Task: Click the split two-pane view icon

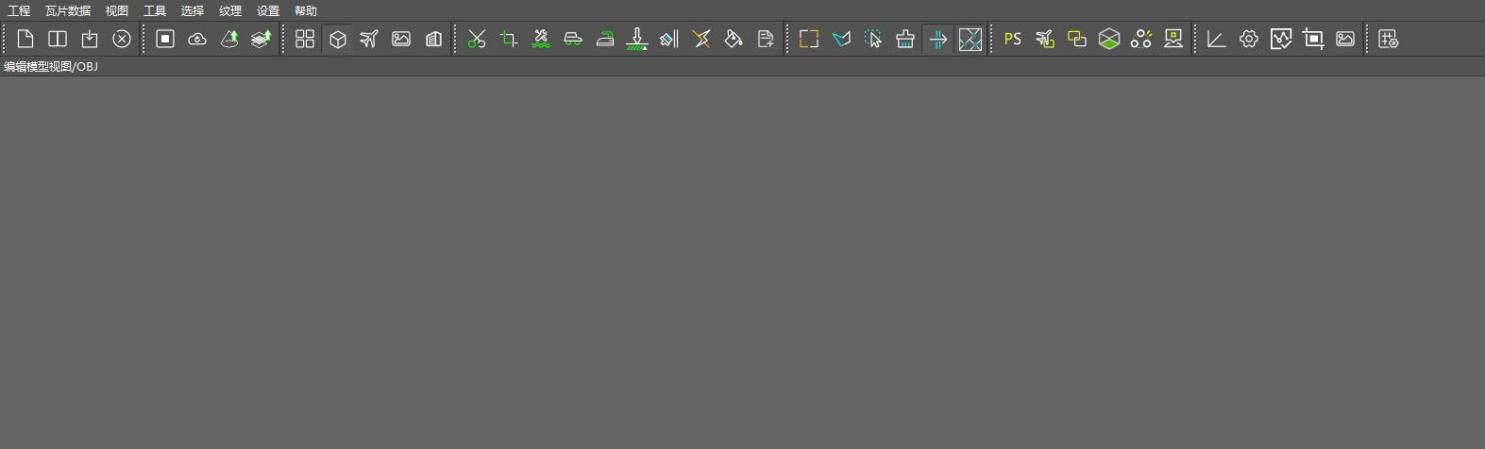Action: coord(57,39)
